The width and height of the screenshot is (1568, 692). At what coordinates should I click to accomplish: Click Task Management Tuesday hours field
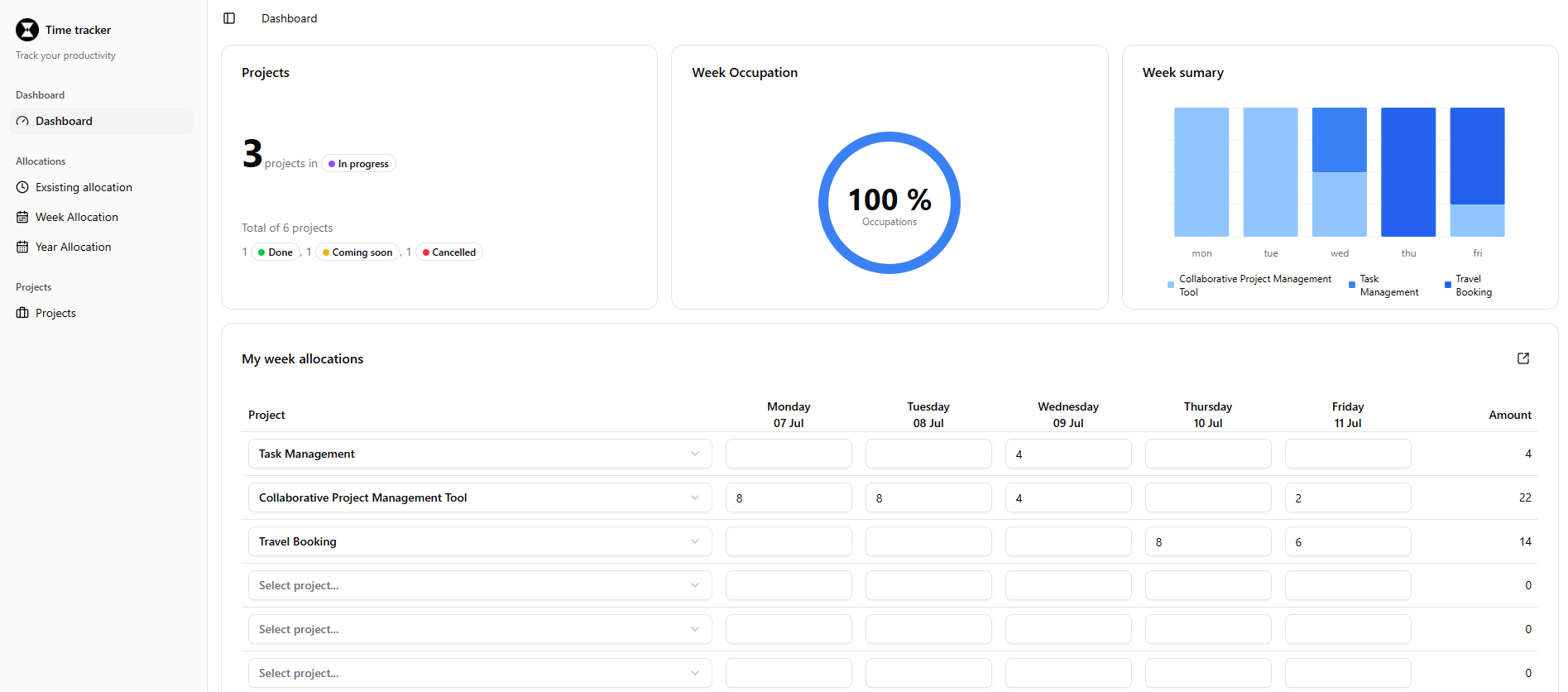pyautogui.click(x=928, y=454)
